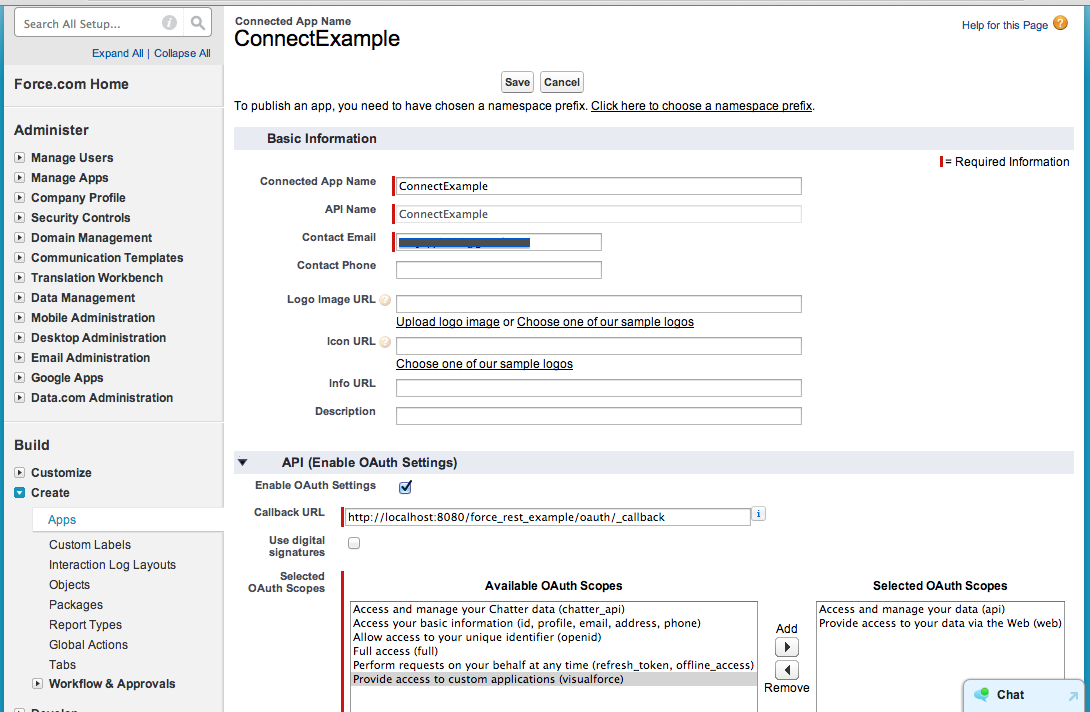Click the Save button

pyautogui.click(x=517, y=82)
